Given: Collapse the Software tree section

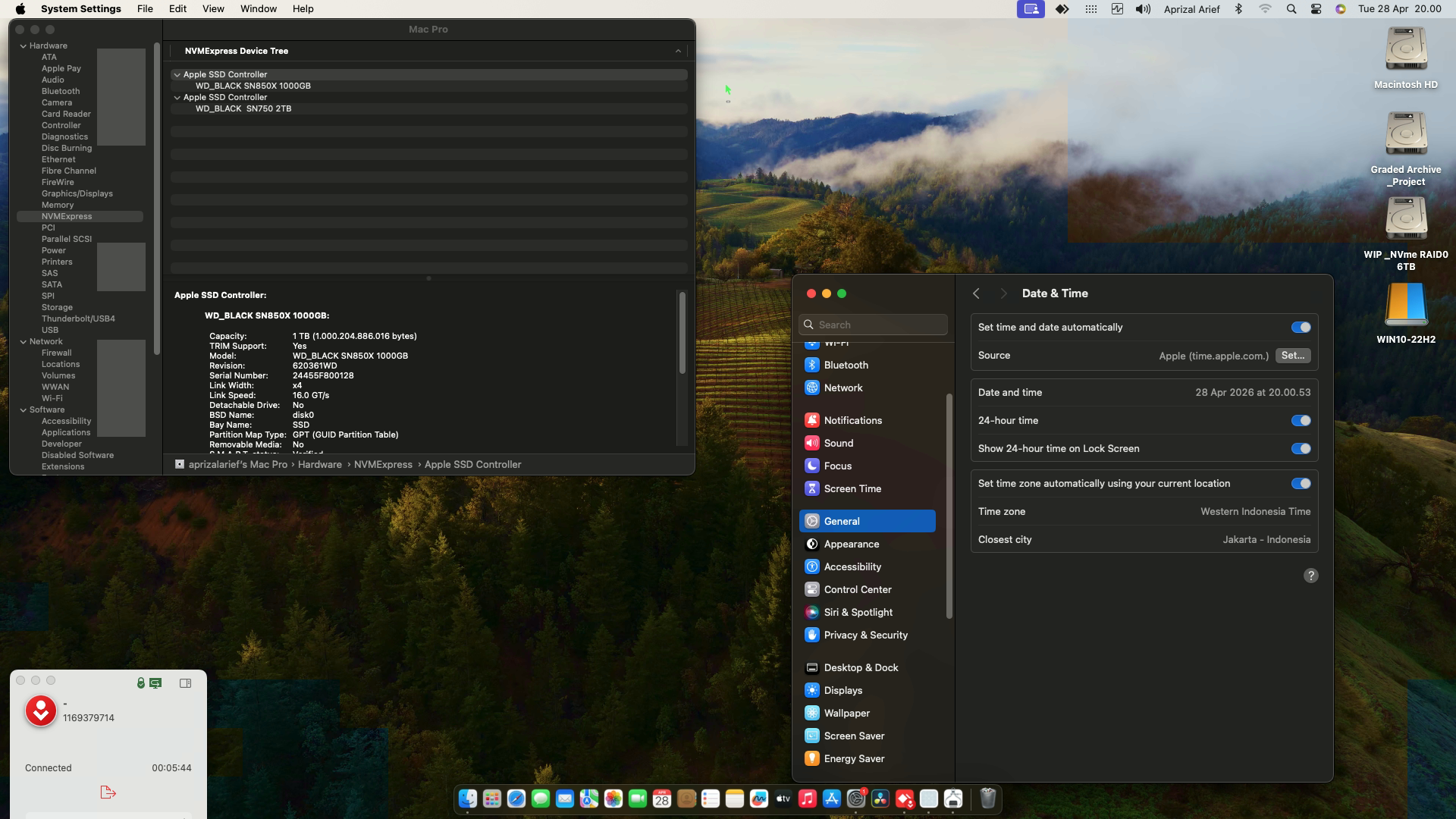Looking at the screenshot, I should tap(24, 410).
